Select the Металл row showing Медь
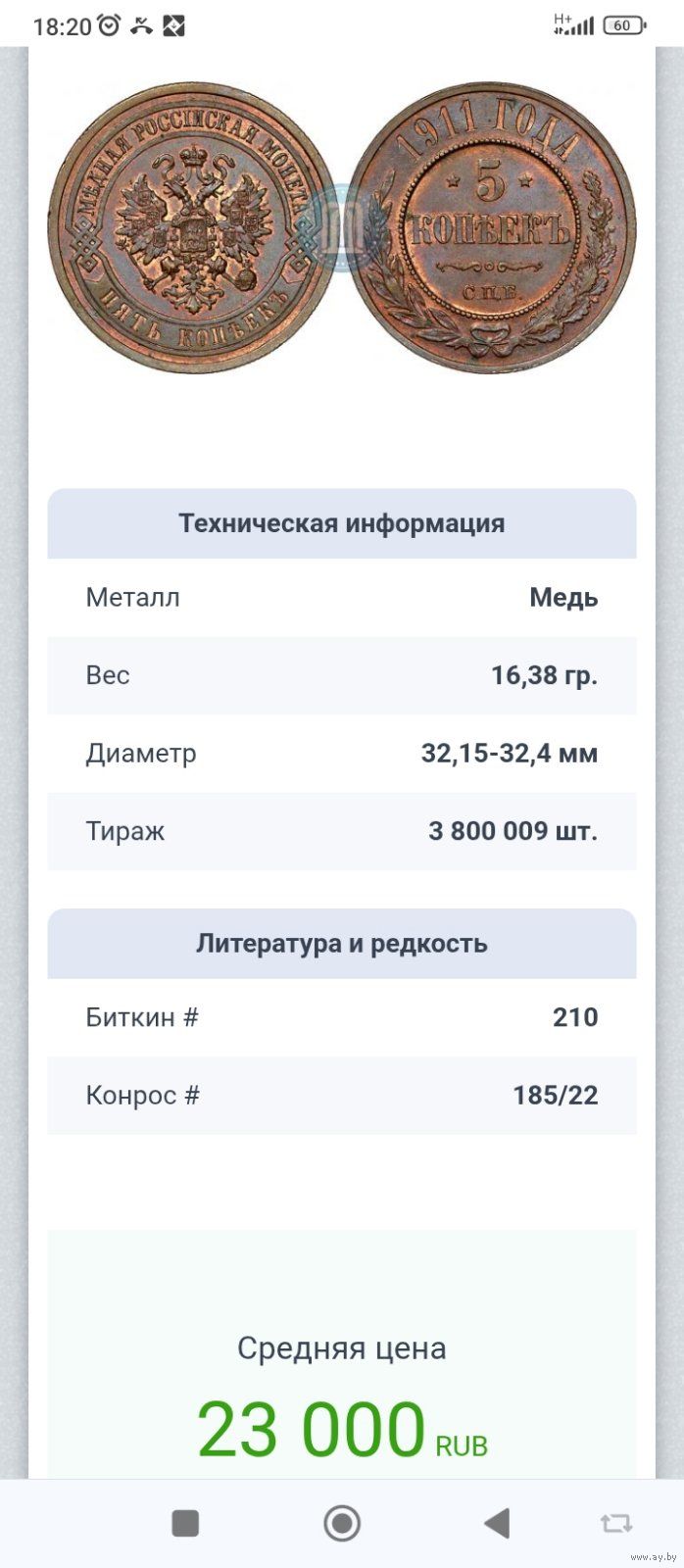This screenshot has height=1568, width=684. [x=342, y=598]
